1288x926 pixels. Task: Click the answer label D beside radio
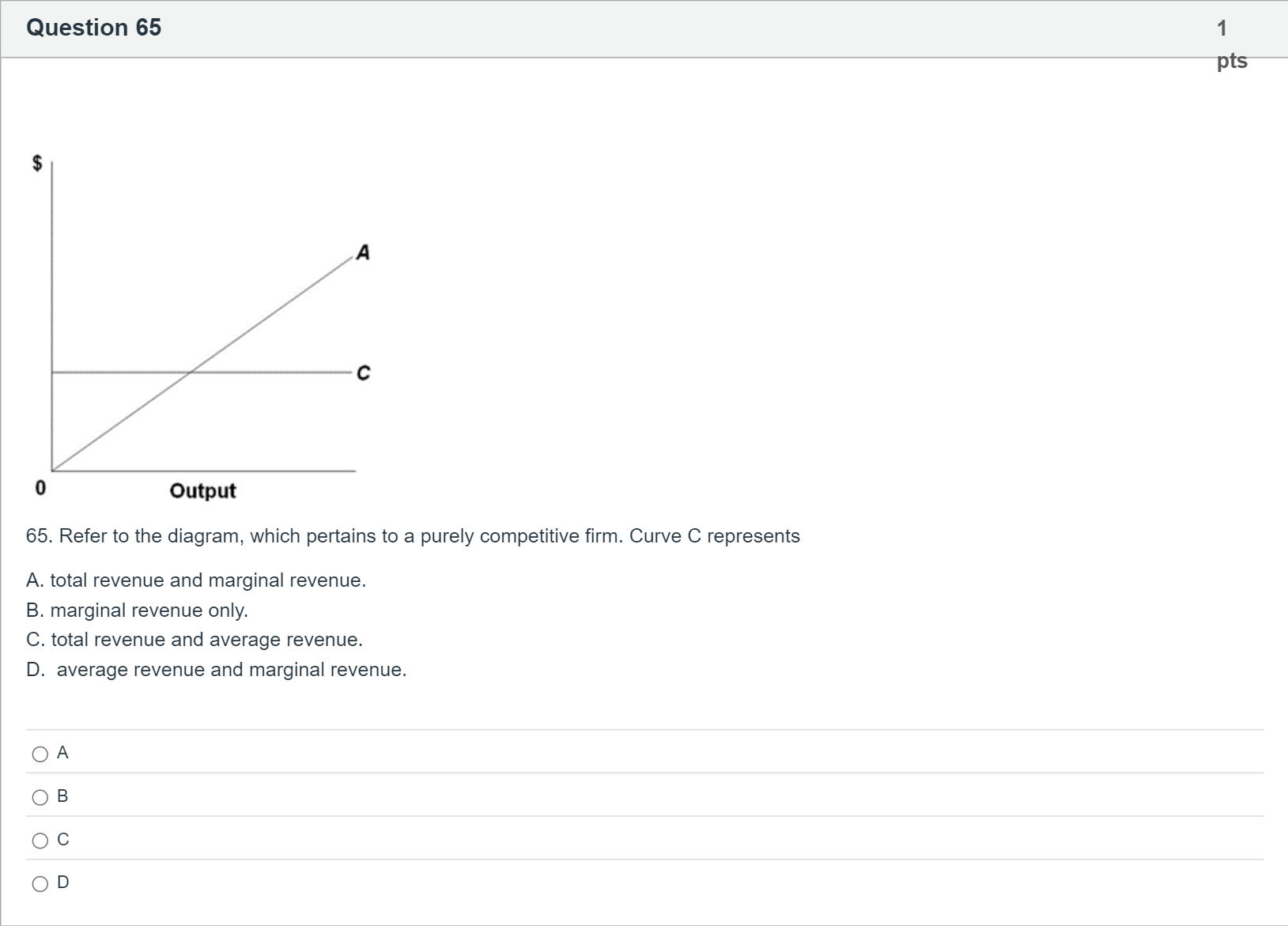pyautogui.click(x=63, y=883)
